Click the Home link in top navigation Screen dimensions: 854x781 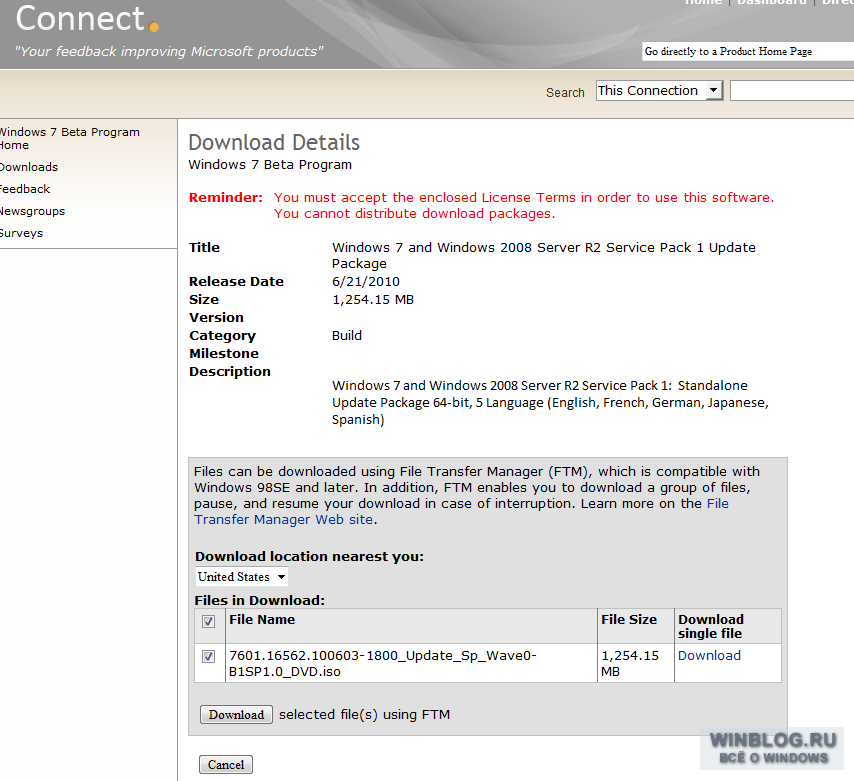[x=703, y=3]
